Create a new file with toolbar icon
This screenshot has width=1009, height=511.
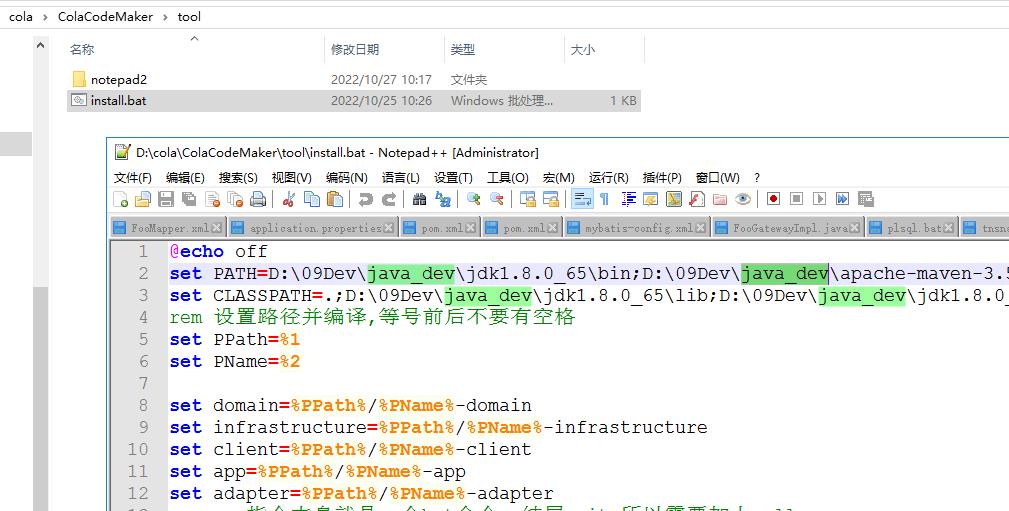coord(120,200)
